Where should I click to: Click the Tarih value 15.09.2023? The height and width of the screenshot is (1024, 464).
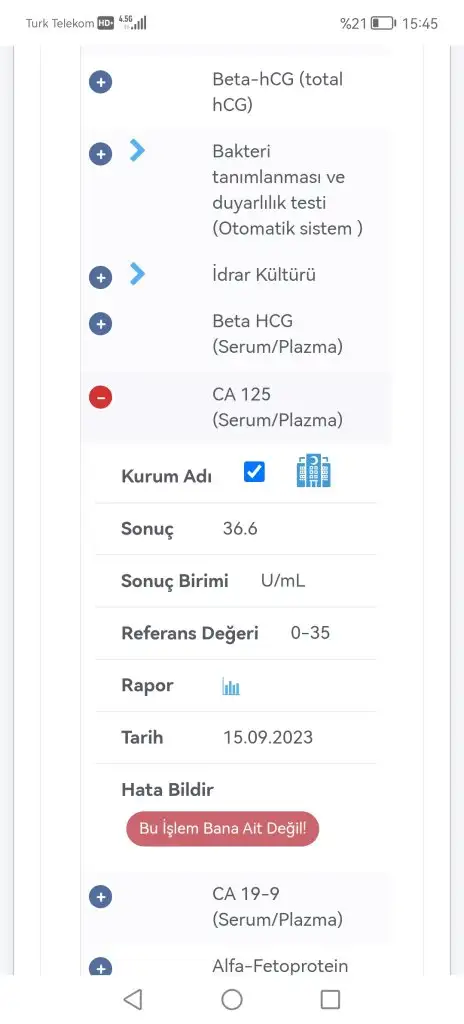[x=268, y=738]
